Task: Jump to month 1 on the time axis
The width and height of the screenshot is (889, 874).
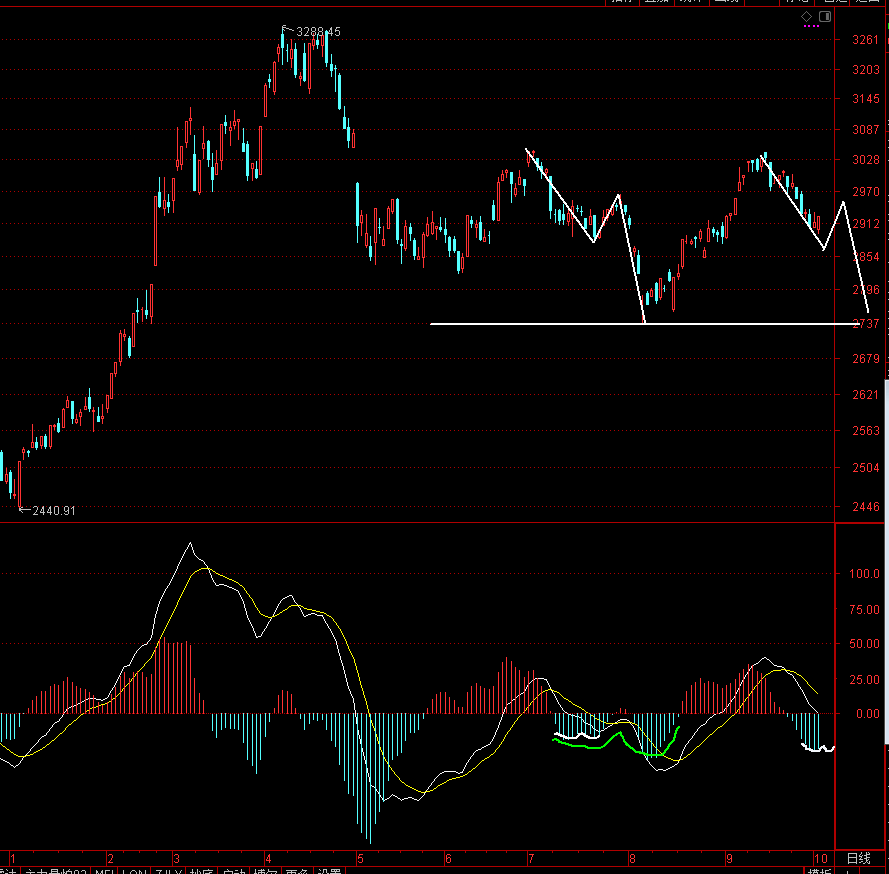Action: pyautogui.click(x=12, y=858)
